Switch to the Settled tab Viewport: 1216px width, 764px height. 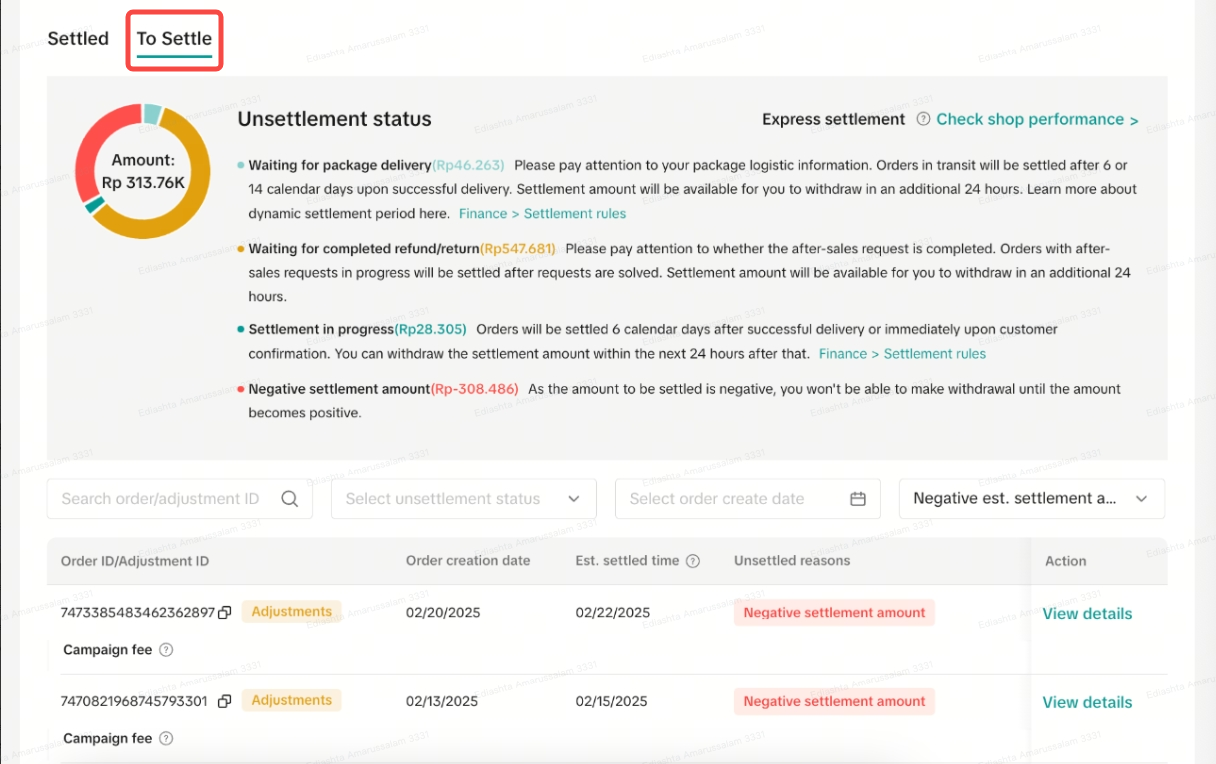point(78,39)
